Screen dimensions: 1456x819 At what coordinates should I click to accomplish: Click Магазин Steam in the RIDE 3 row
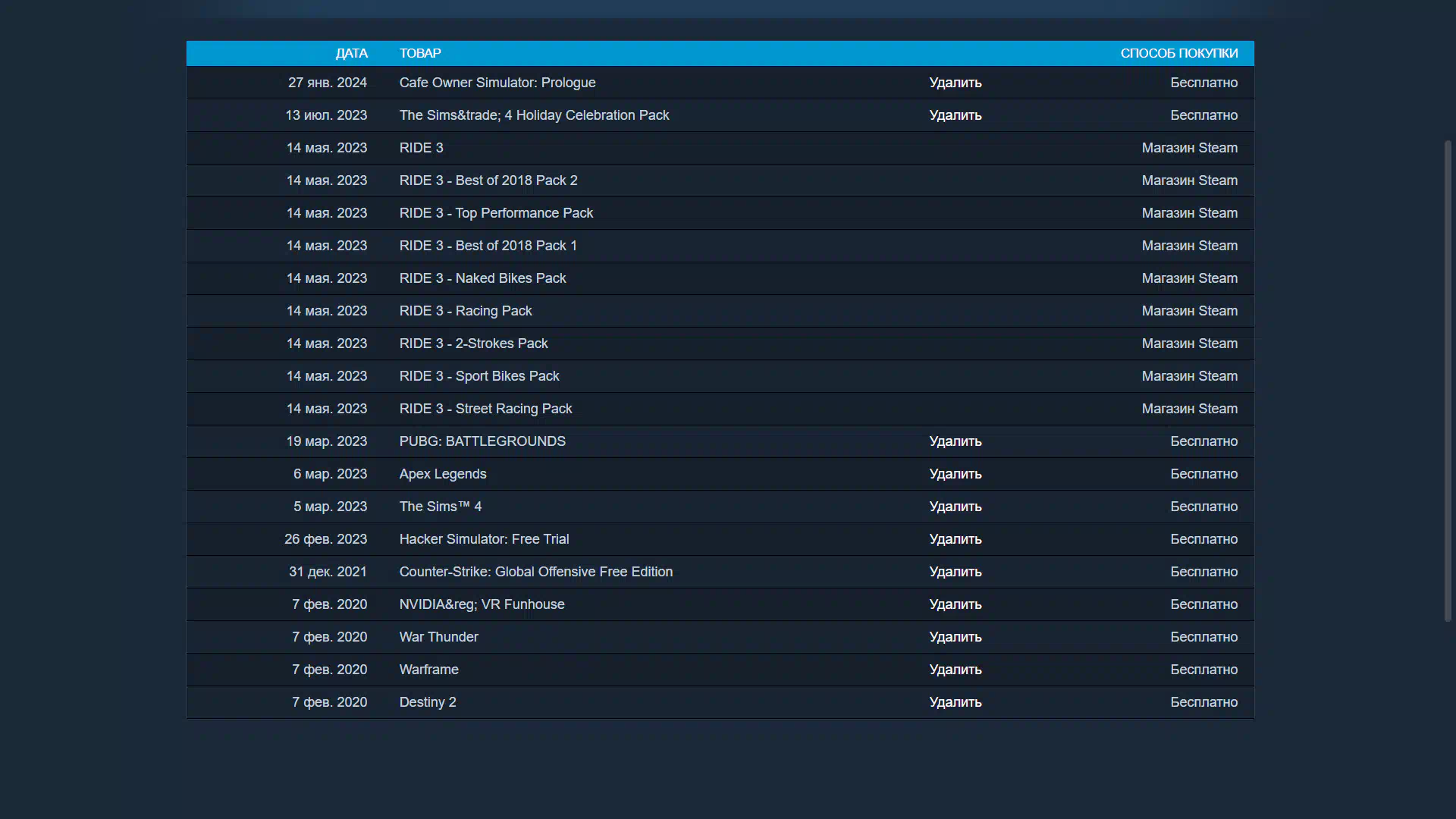(x=1190, y=148)
